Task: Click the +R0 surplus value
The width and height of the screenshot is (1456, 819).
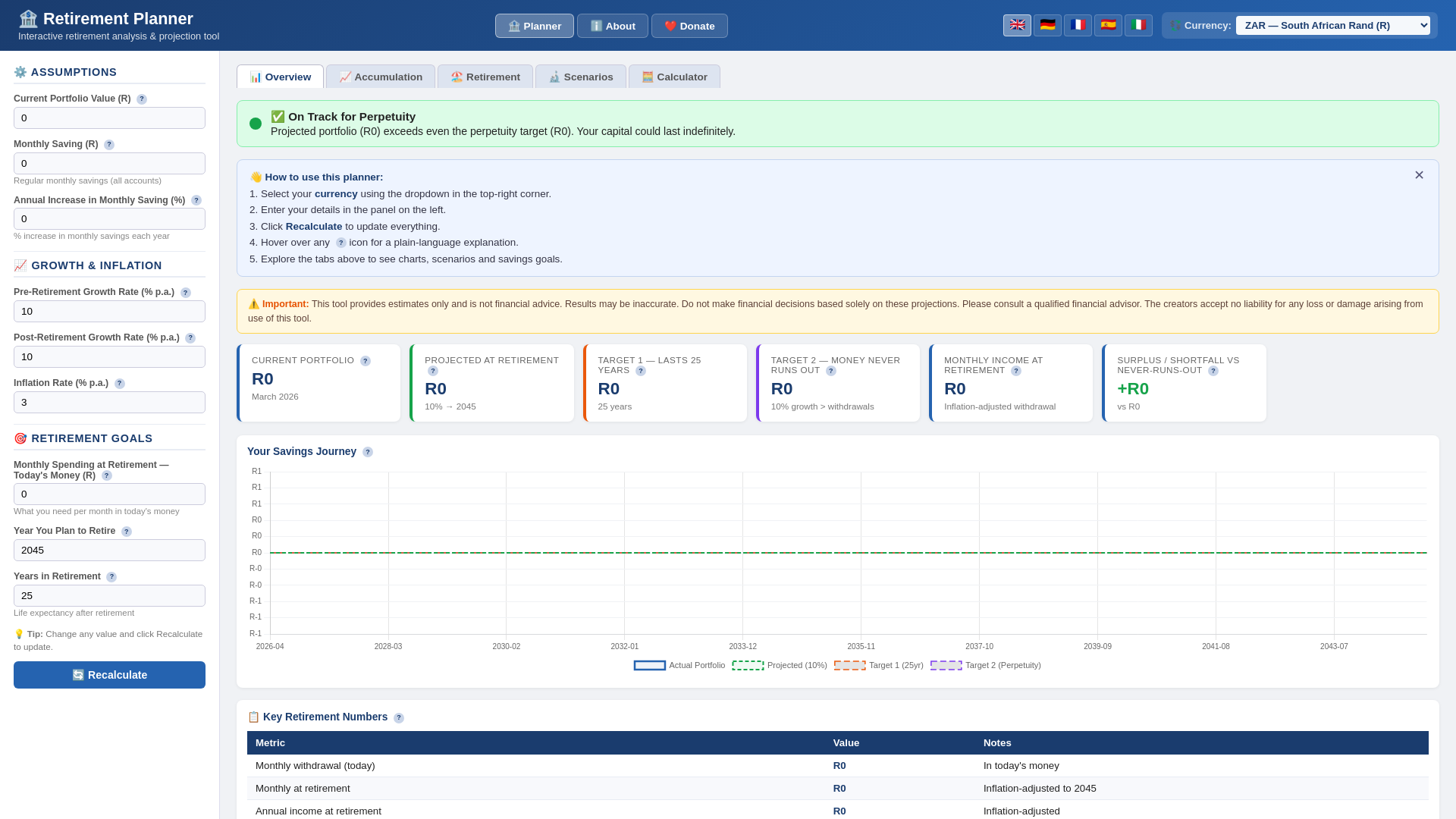Action: pos(1133,389)
